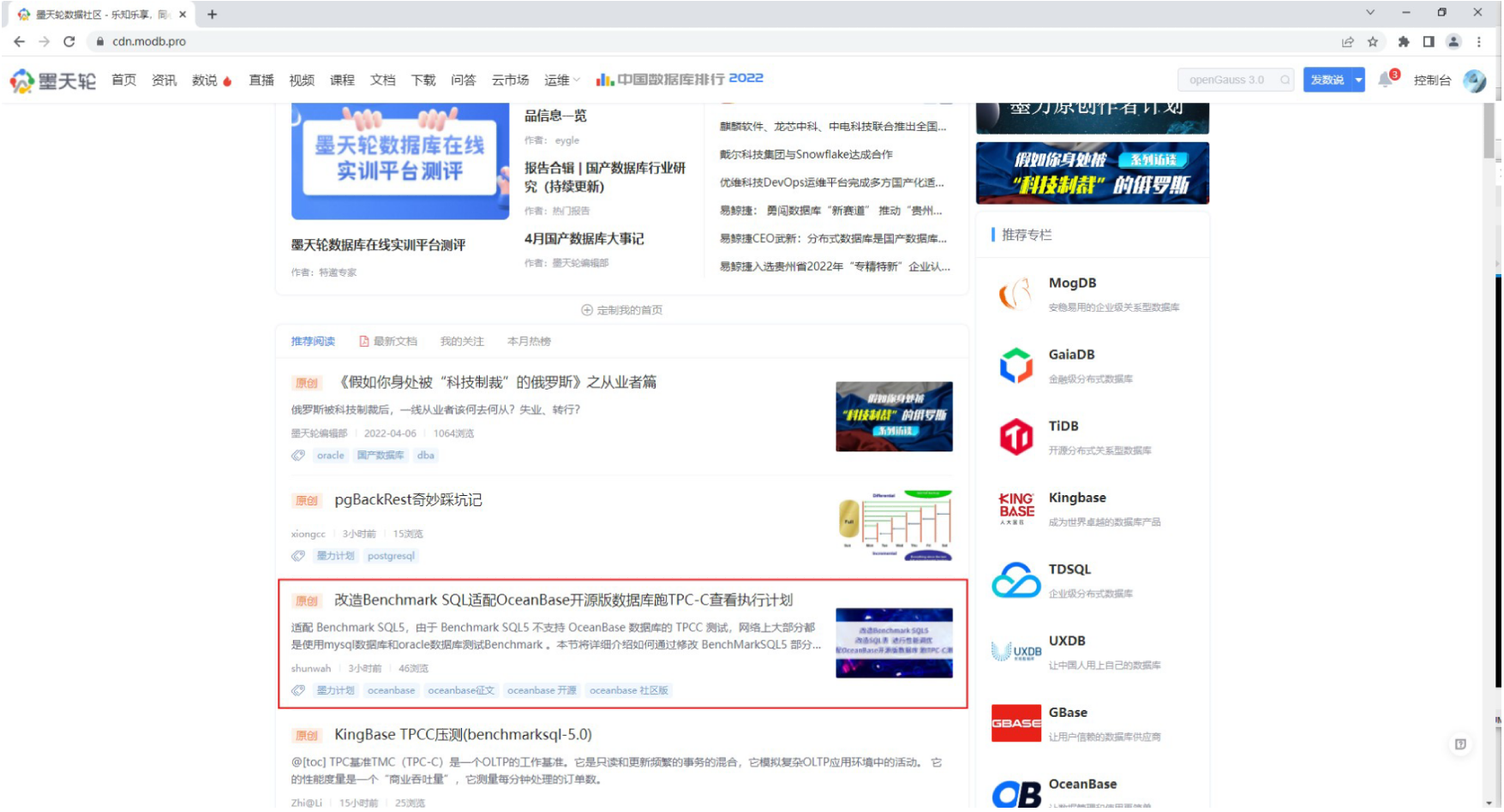Expand the 发数说 dropdown arrow
Viewport: 1504px width, 812px height.
tap(1358, 80)
